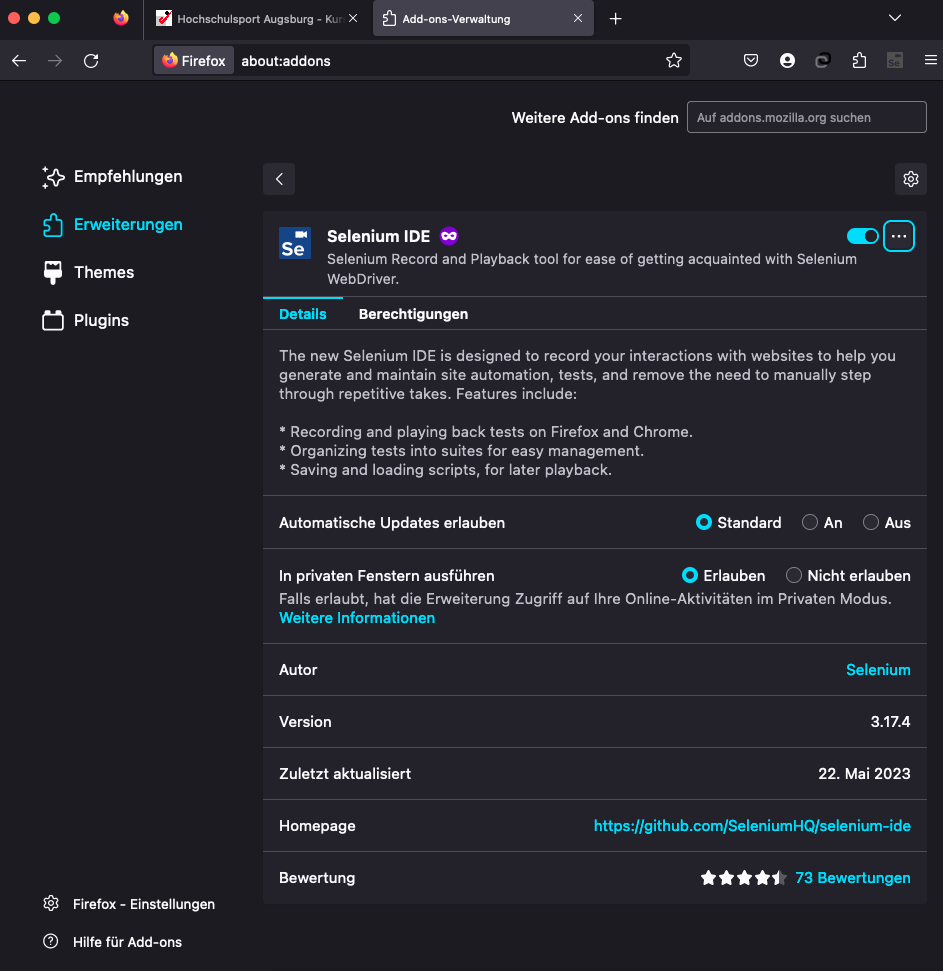The image size is (943, 971).
Task: Open Erweiterungen in the sidebar
Action: [112, 225]
